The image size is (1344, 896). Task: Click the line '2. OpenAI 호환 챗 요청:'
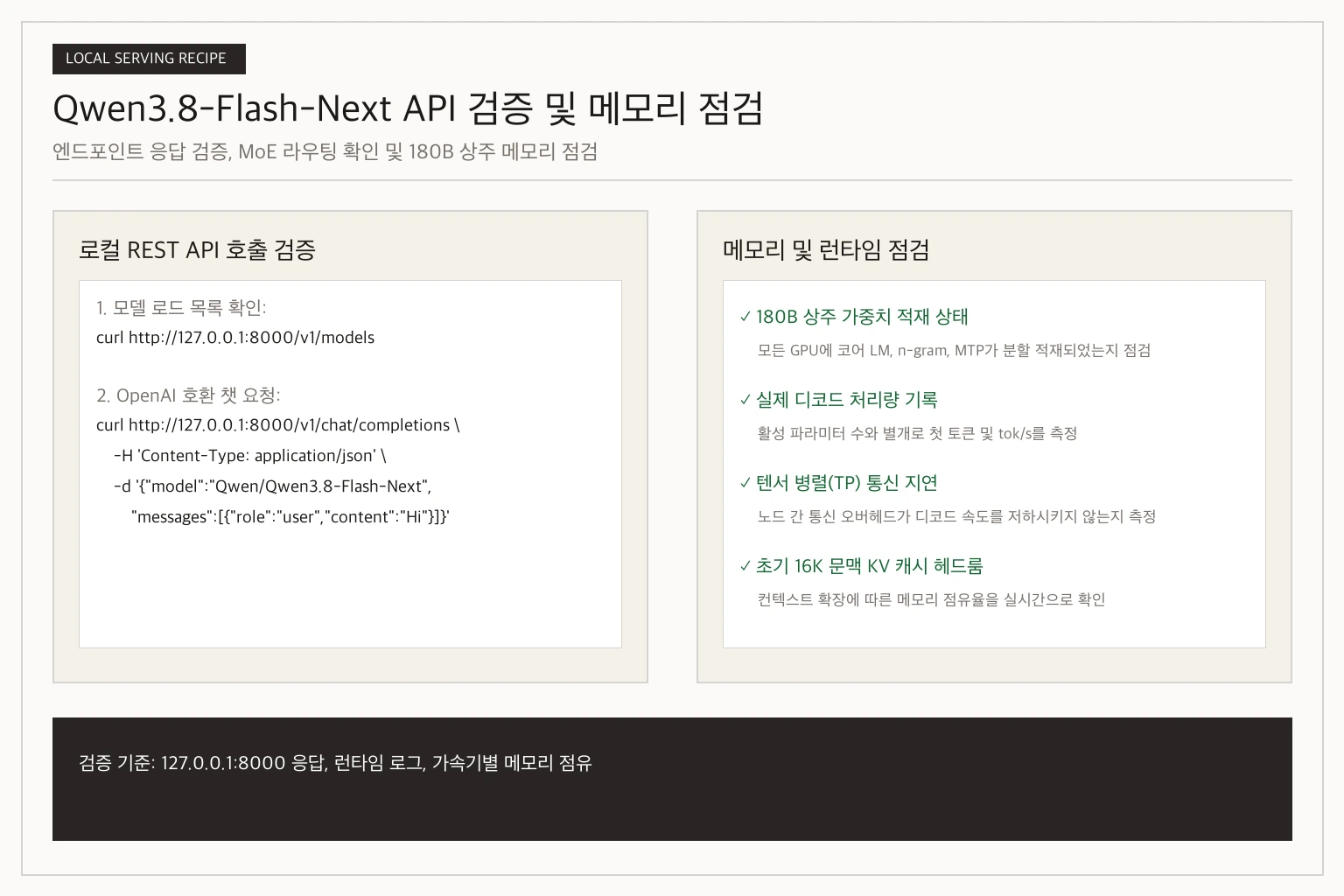188,395
